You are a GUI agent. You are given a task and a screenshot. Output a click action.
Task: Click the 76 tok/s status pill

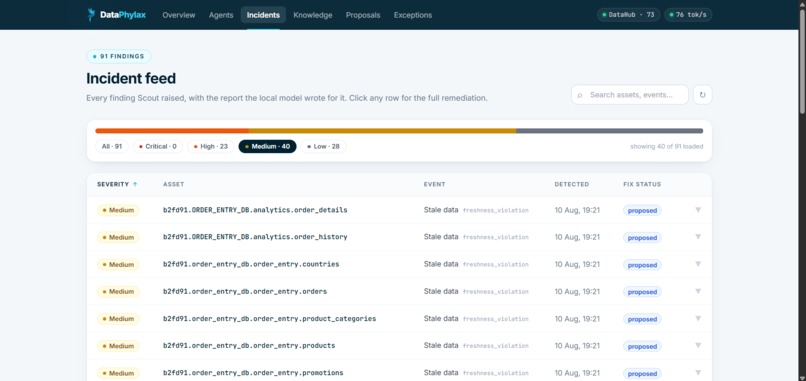pos(688,15)
